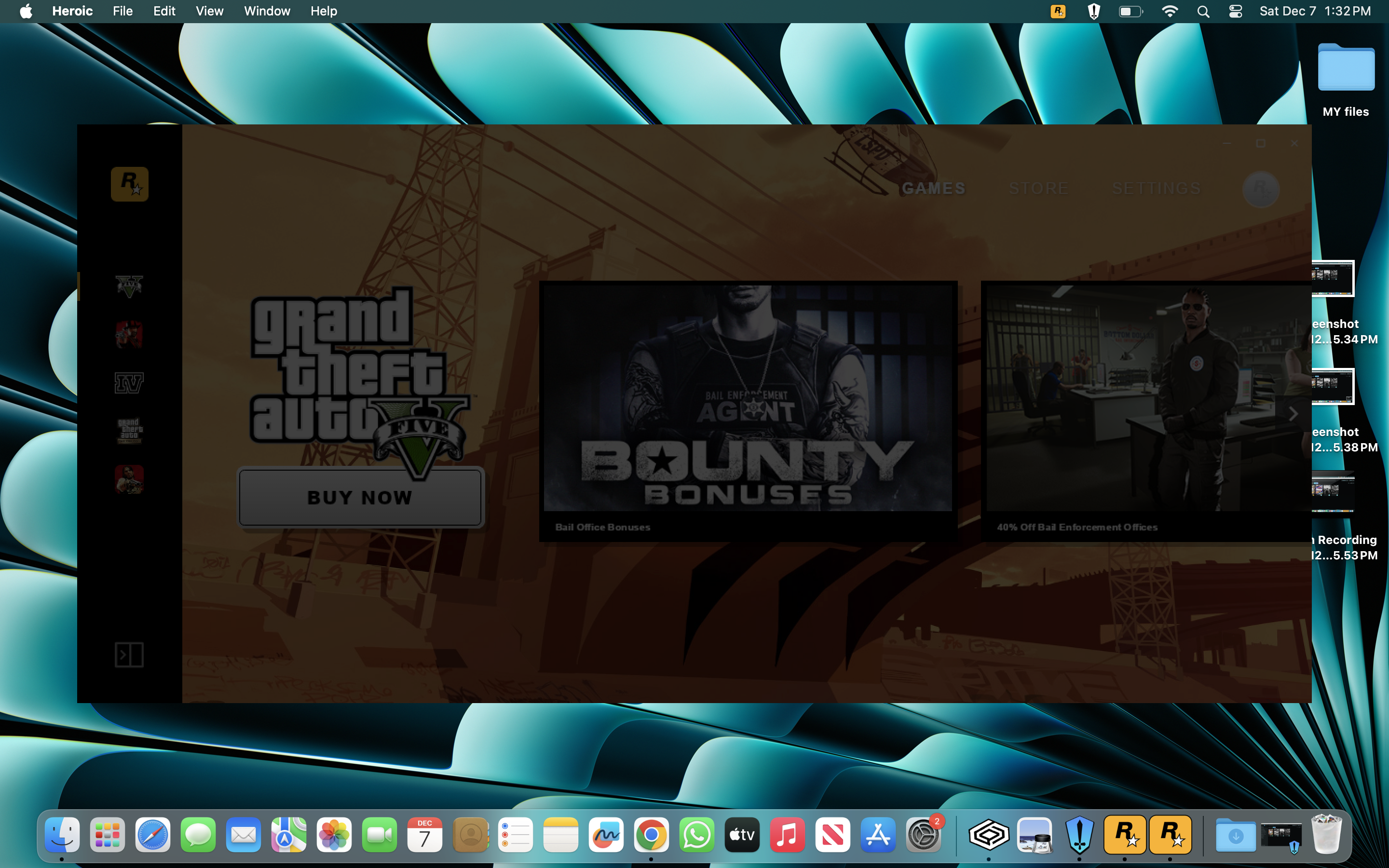The image size is (1389, 868).
Task: Open the Apple menu
Action: click(26, 11)
